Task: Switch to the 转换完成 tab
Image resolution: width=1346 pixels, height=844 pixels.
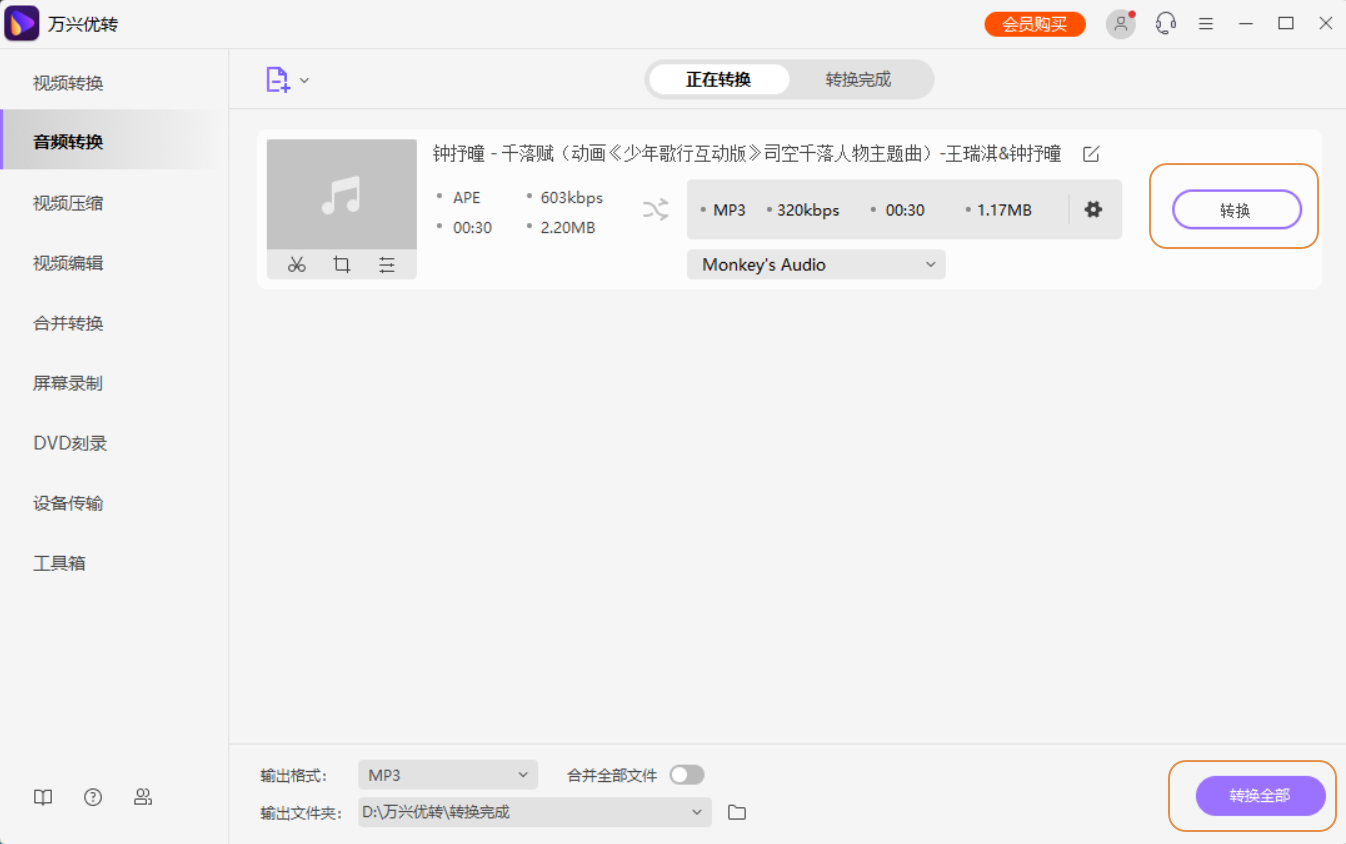Action: tap(858, 79)
